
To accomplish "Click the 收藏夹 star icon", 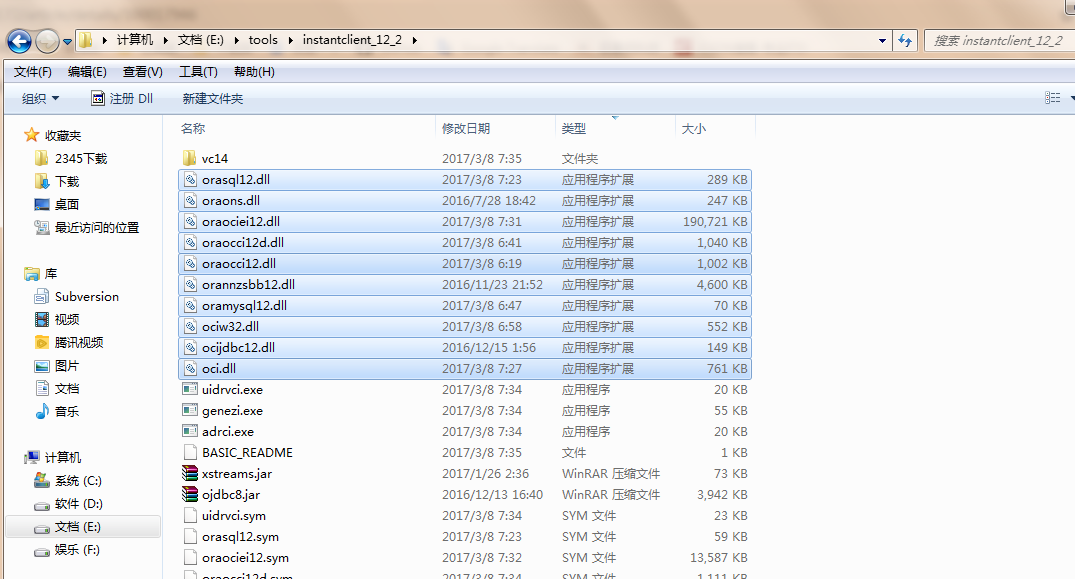I will point(32,135).
